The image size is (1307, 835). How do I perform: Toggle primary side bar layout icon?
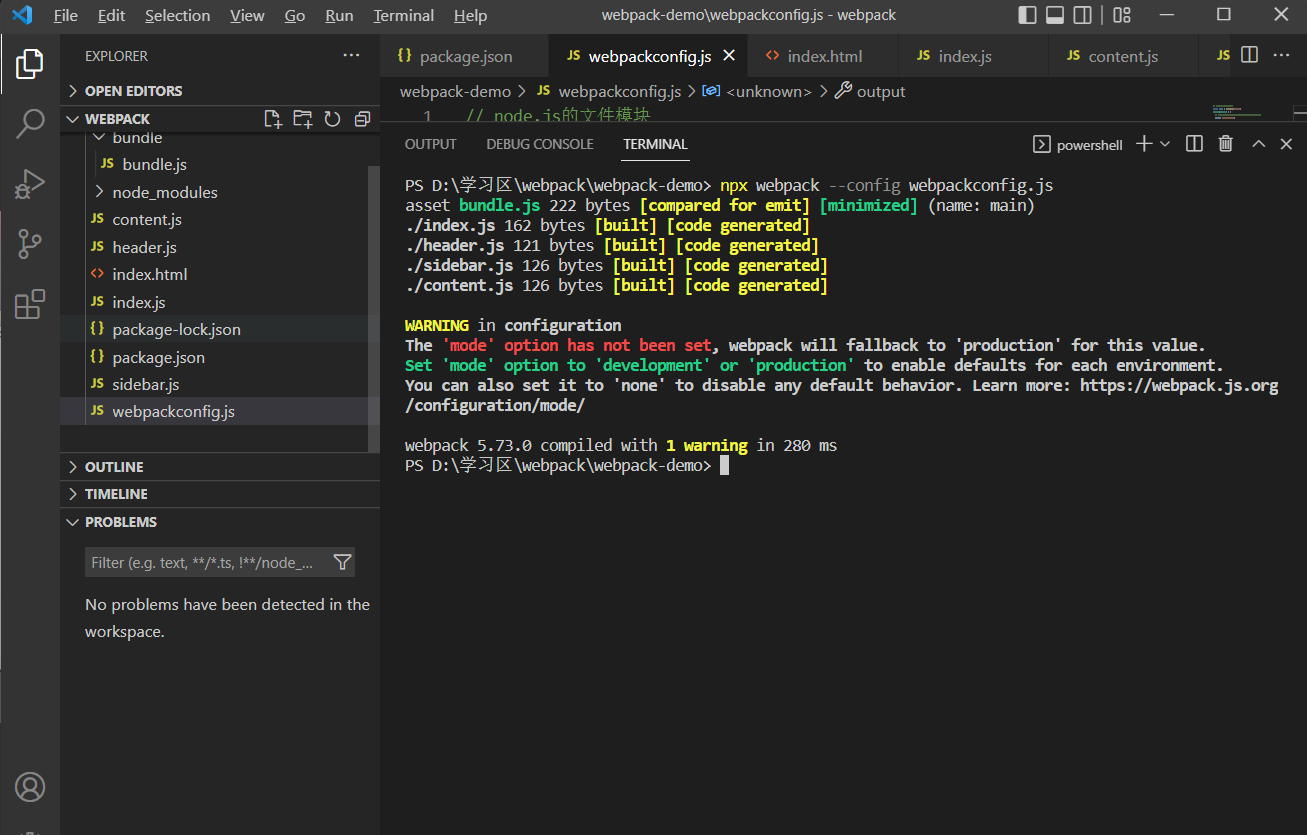pos(1027,15)
